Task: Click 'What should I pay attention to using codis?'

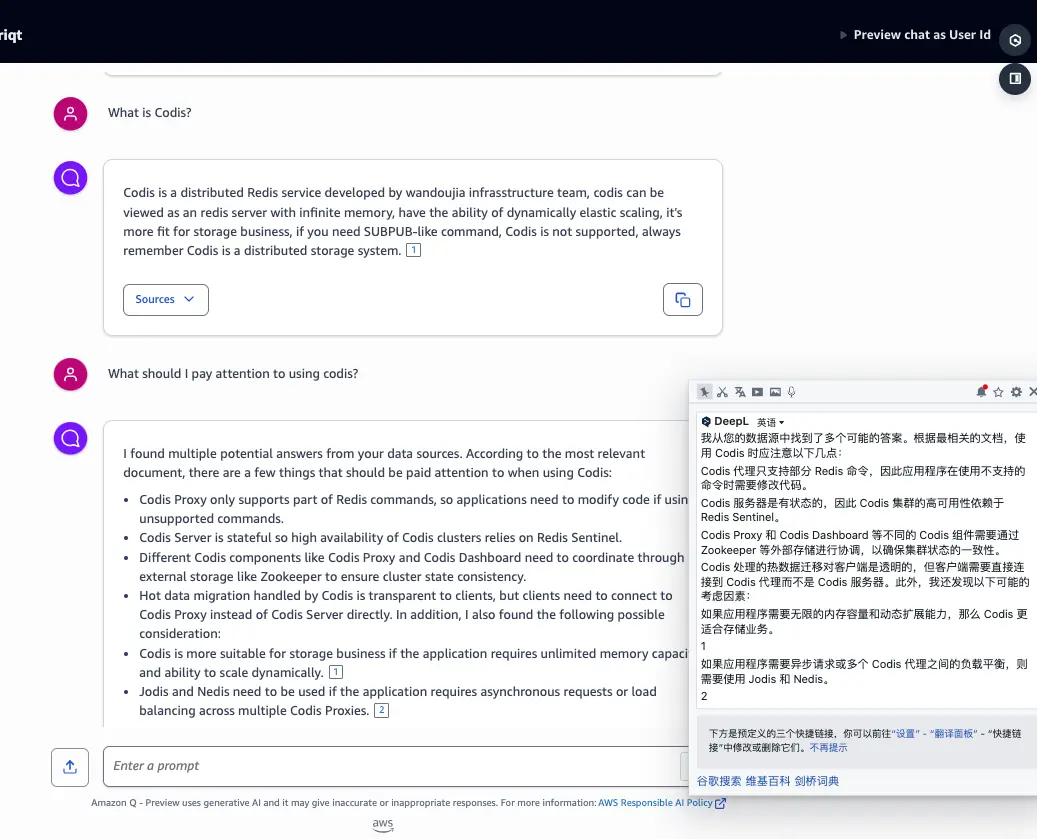Action: tap(233, 374)
